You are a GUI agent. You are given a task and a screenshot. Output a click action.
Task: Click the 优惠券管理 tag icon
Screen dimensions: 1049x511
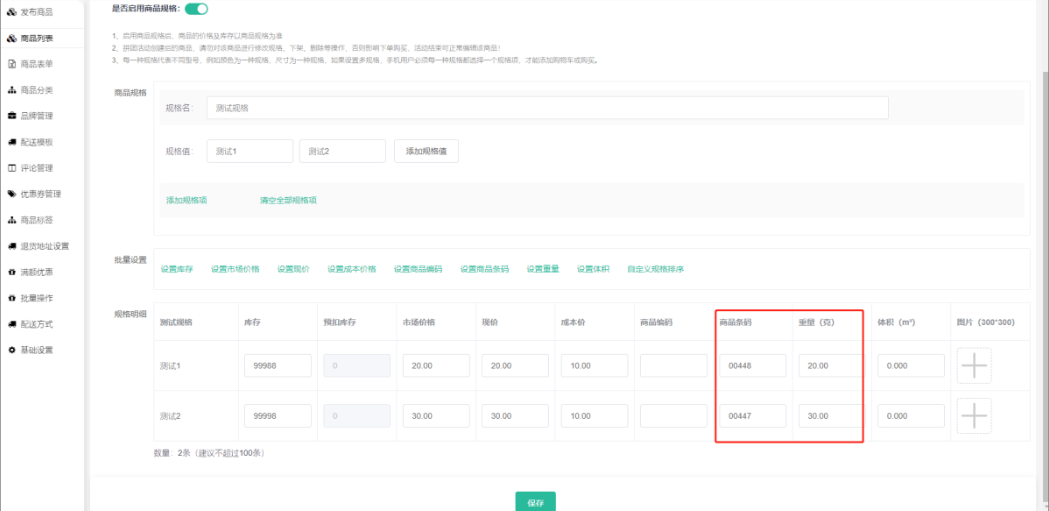tap(12, 194)
